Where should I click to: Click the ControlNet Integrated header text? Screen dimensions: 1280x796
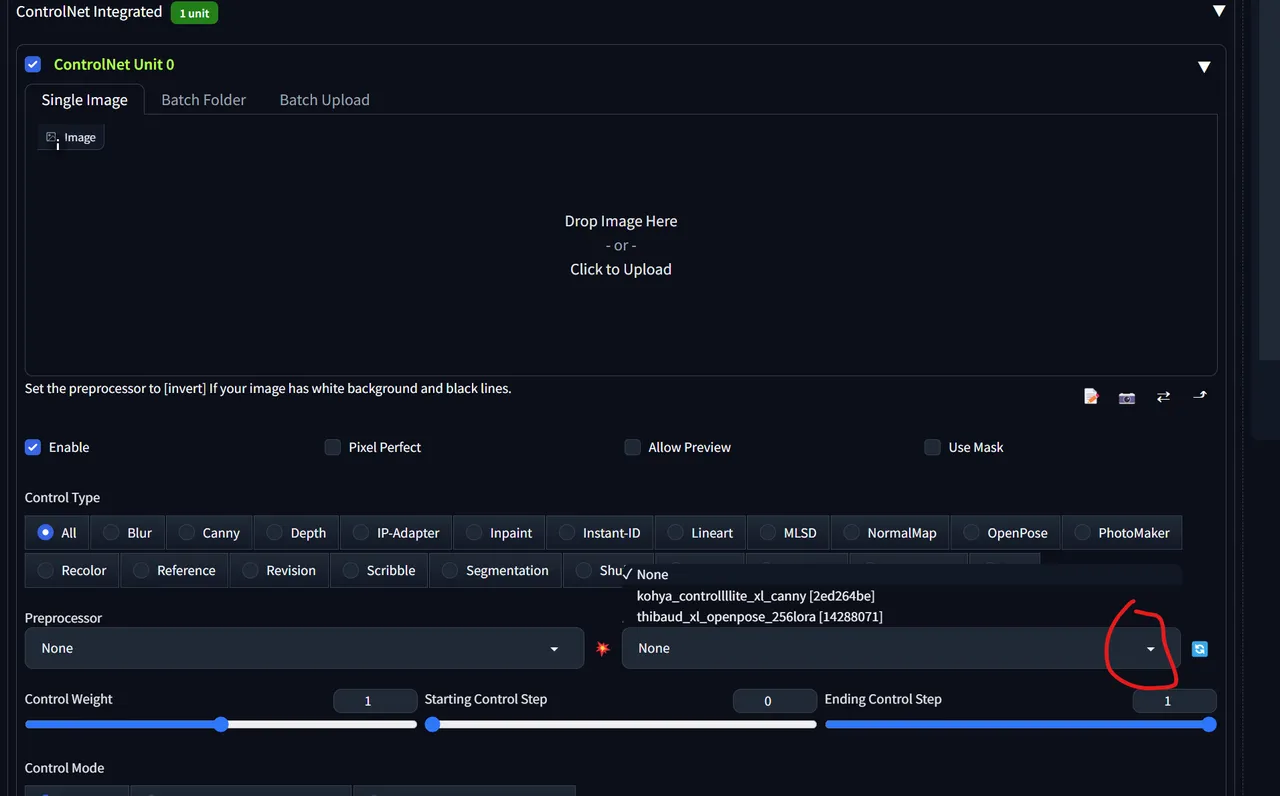(x=89, y=12)
